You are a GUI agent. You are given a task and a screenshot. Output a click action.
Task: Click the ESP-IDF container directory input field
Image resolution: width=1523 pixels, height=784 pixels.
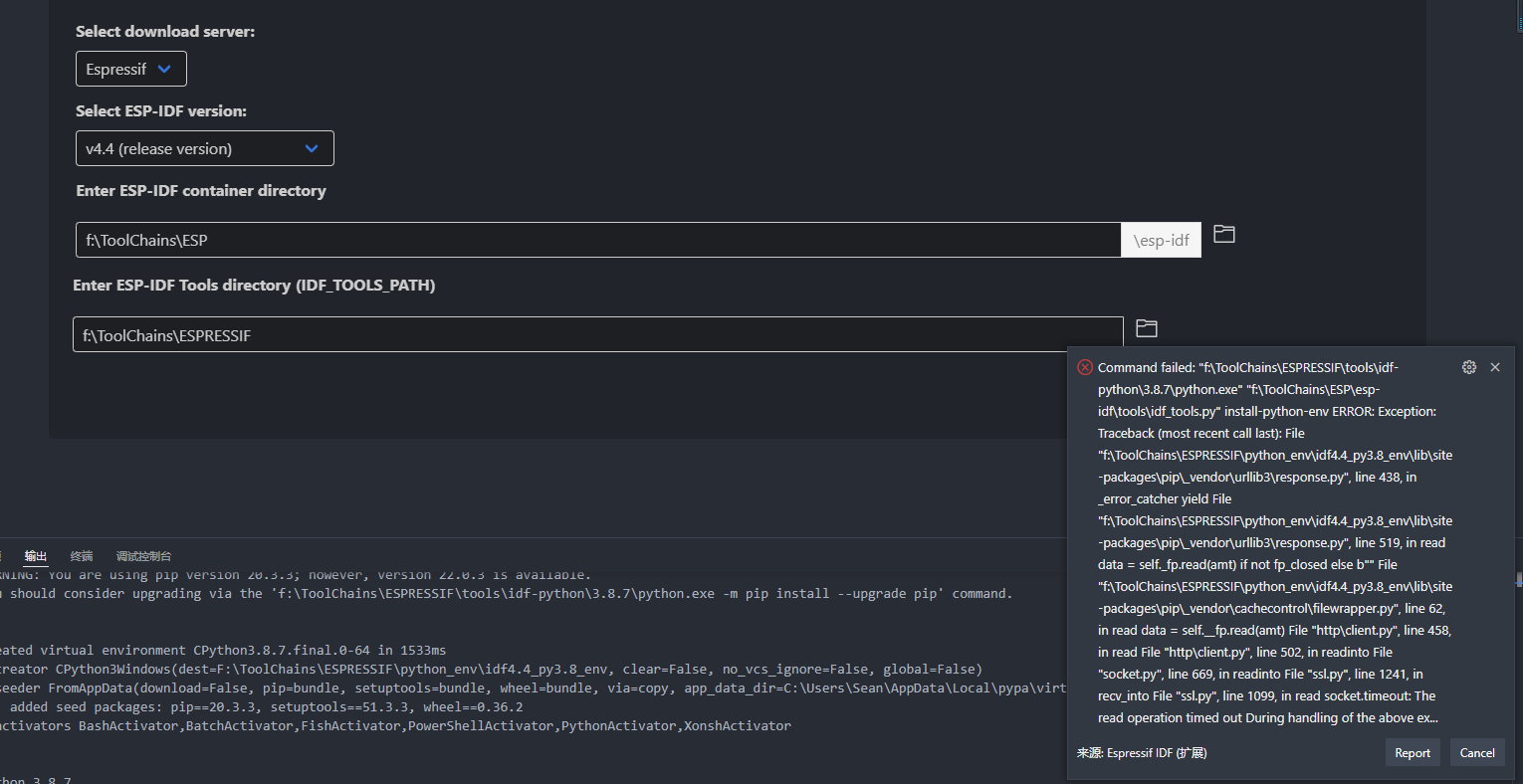tap(598, 240)
